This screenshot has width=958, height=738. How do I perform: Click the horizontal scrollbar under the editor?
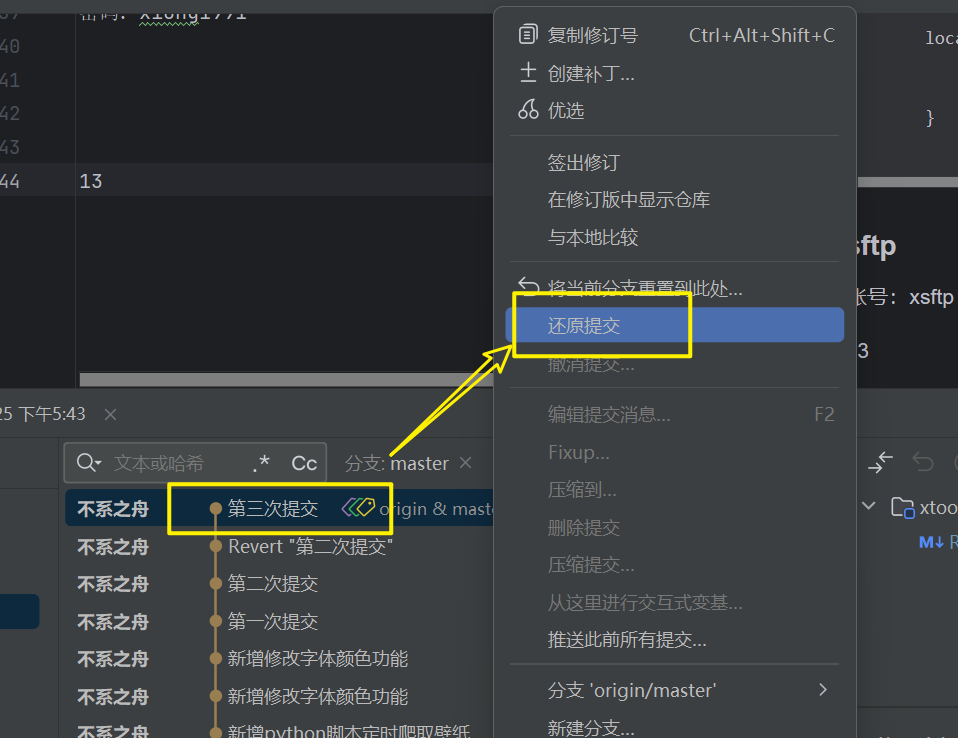285,379
